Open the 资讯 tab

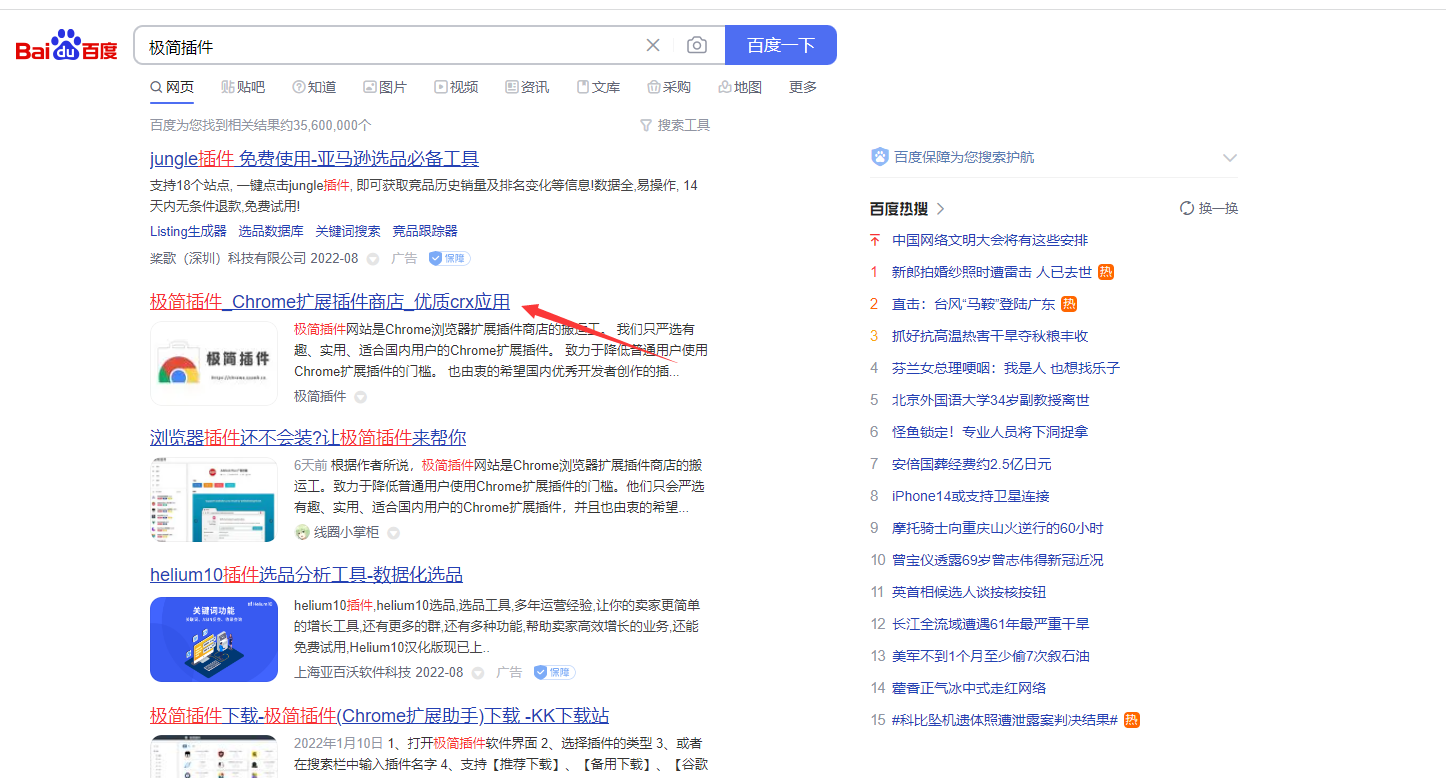(x=527, y=87)
